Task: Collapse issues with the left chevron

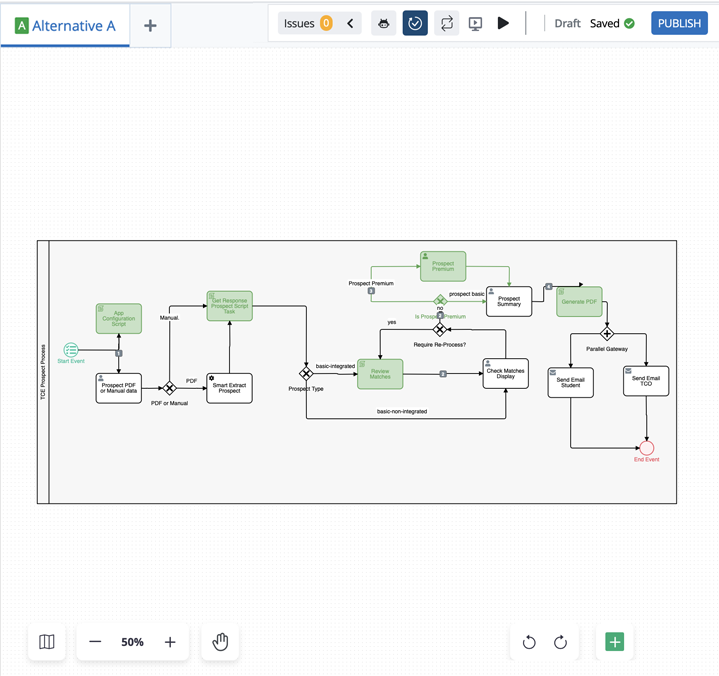Action: coord(350,23)
